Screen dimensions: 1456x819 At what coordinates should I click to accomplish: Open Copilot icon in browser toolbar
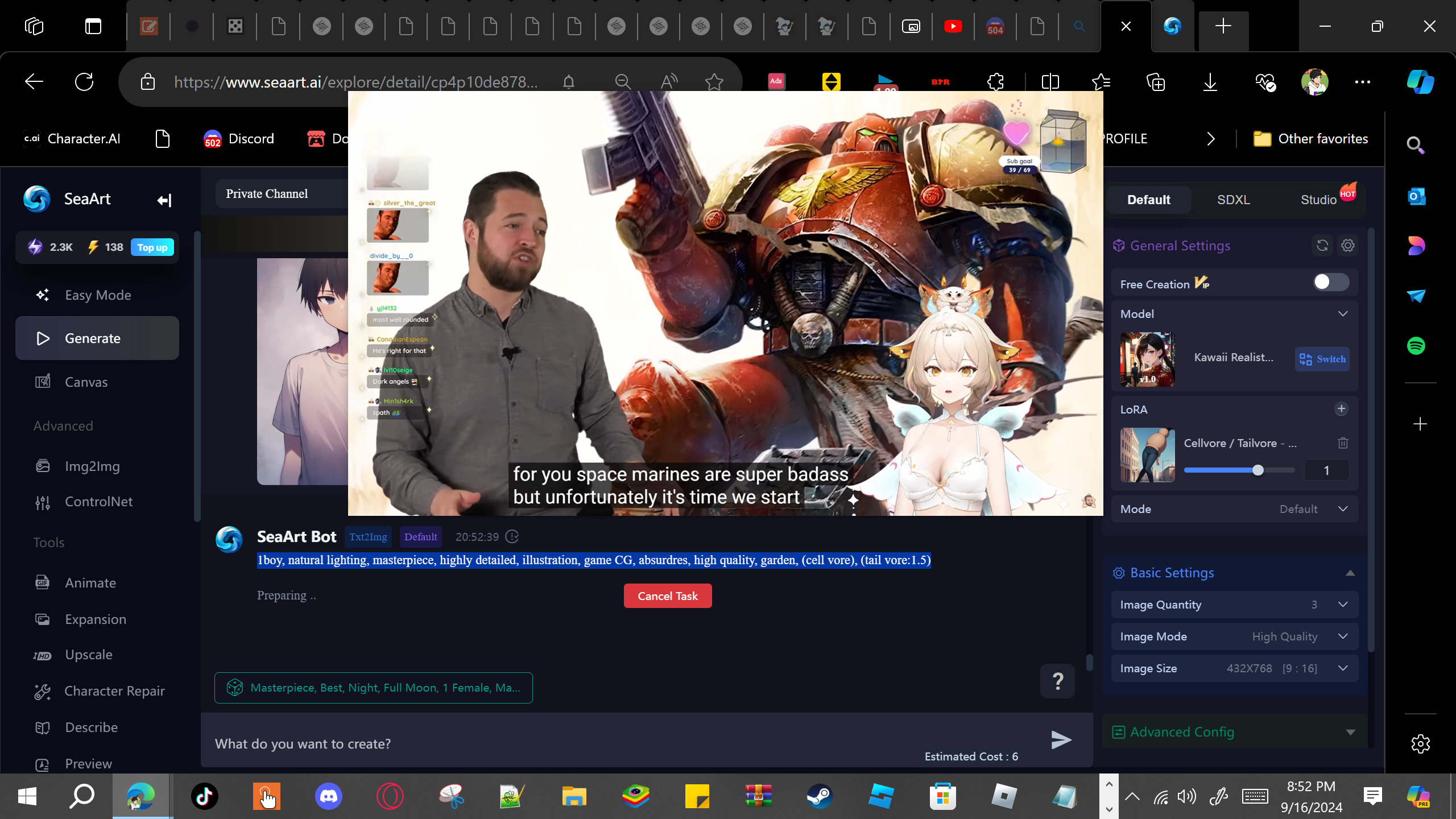pyautogui.click(x=1420, y=82)
